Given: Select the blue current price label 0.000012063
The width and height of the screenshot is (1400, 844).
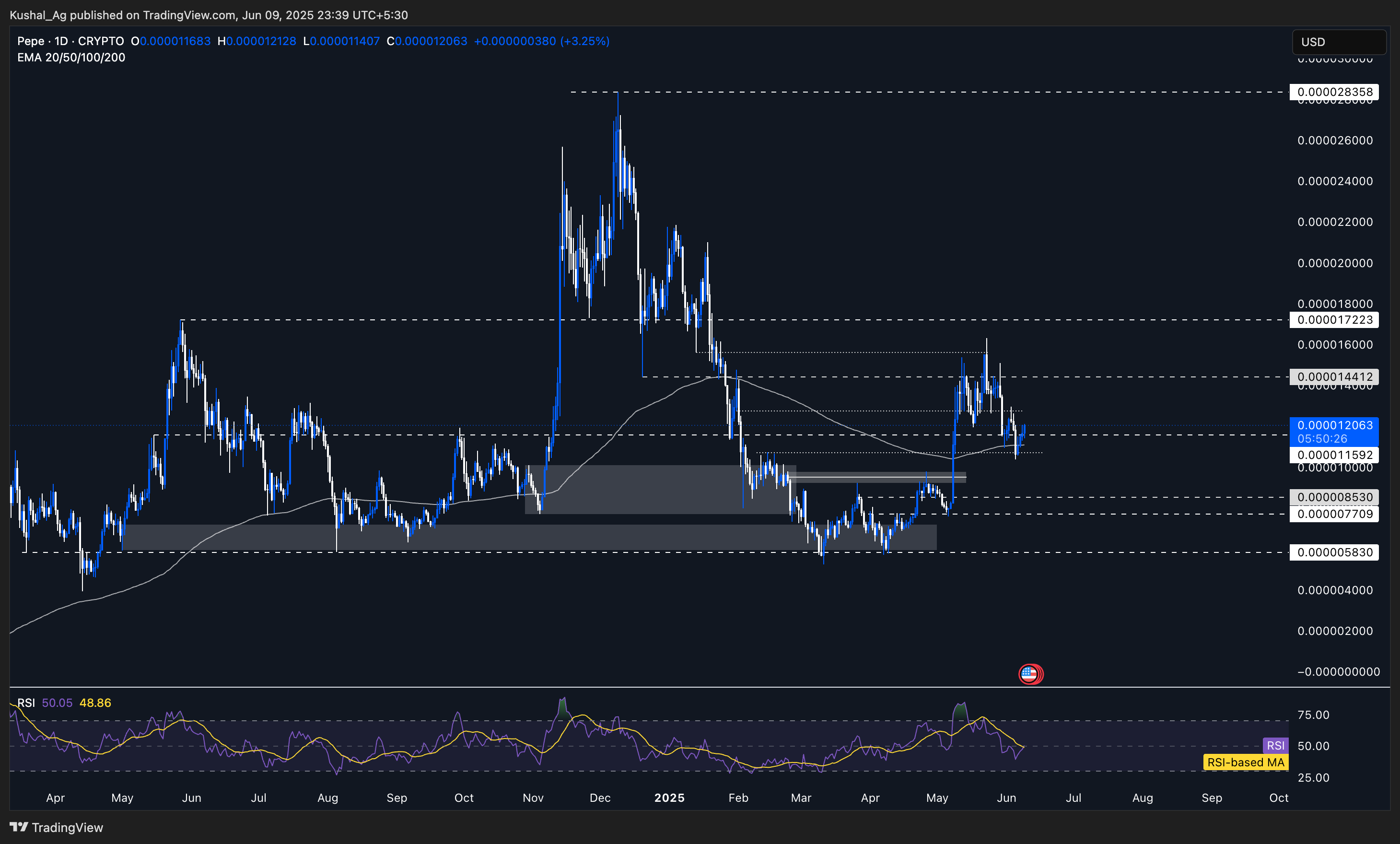Looking at the screenshot, I should (1334, 425).
